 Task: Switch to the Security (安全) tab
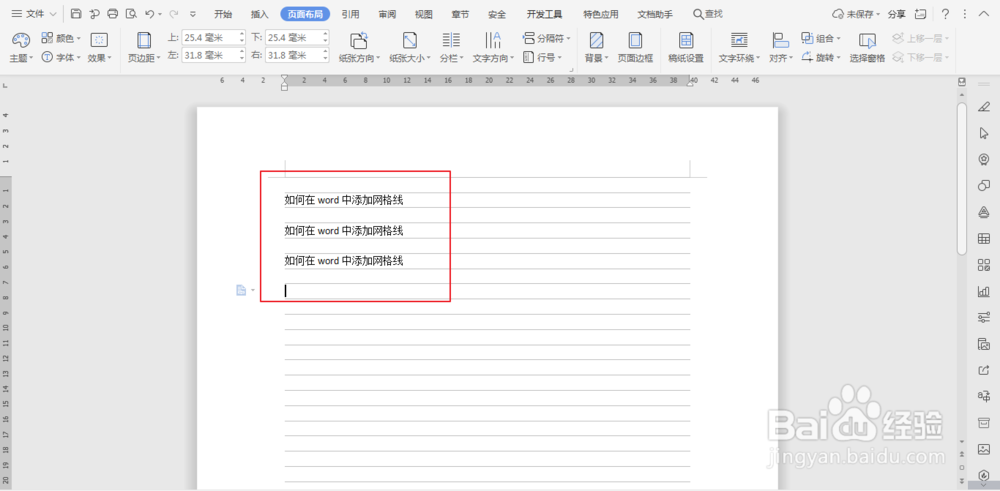point(497,14)
